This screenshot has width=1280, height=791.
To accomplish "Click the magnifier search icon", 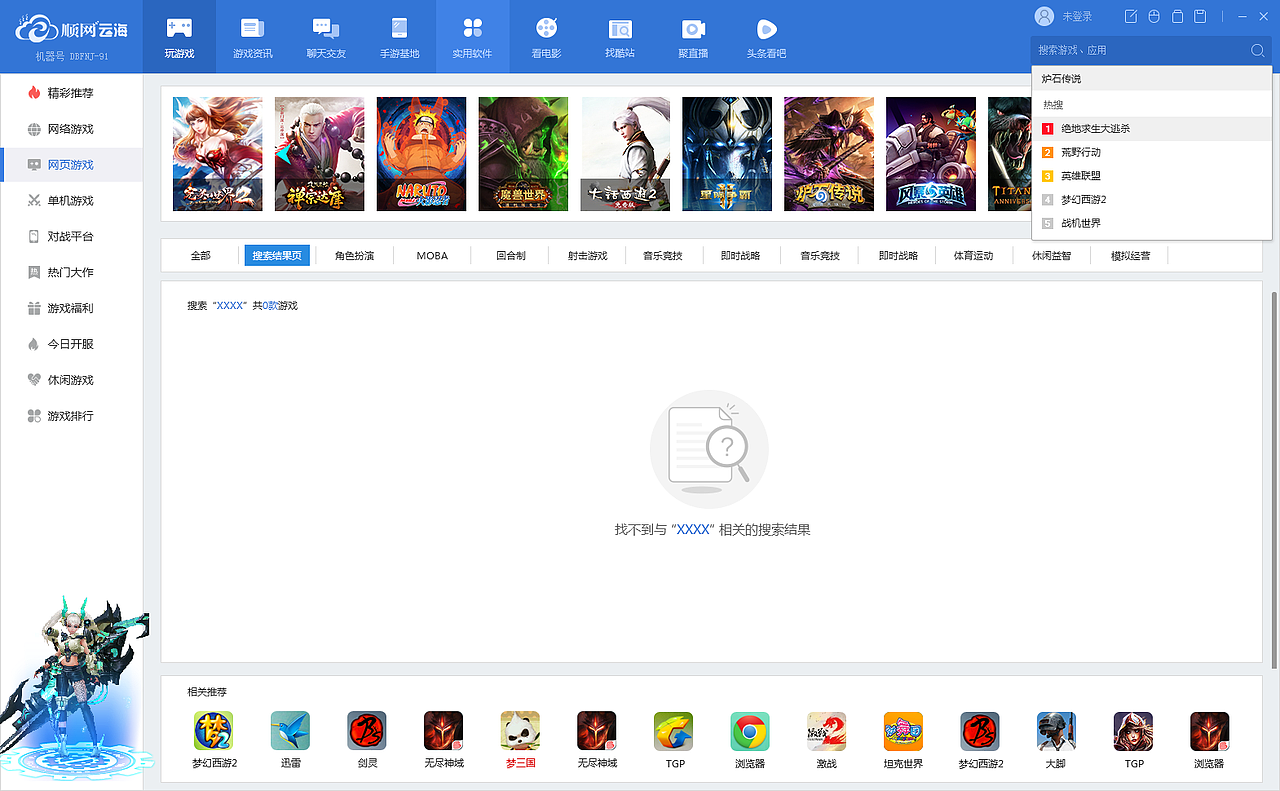I will pos(1258,50).
